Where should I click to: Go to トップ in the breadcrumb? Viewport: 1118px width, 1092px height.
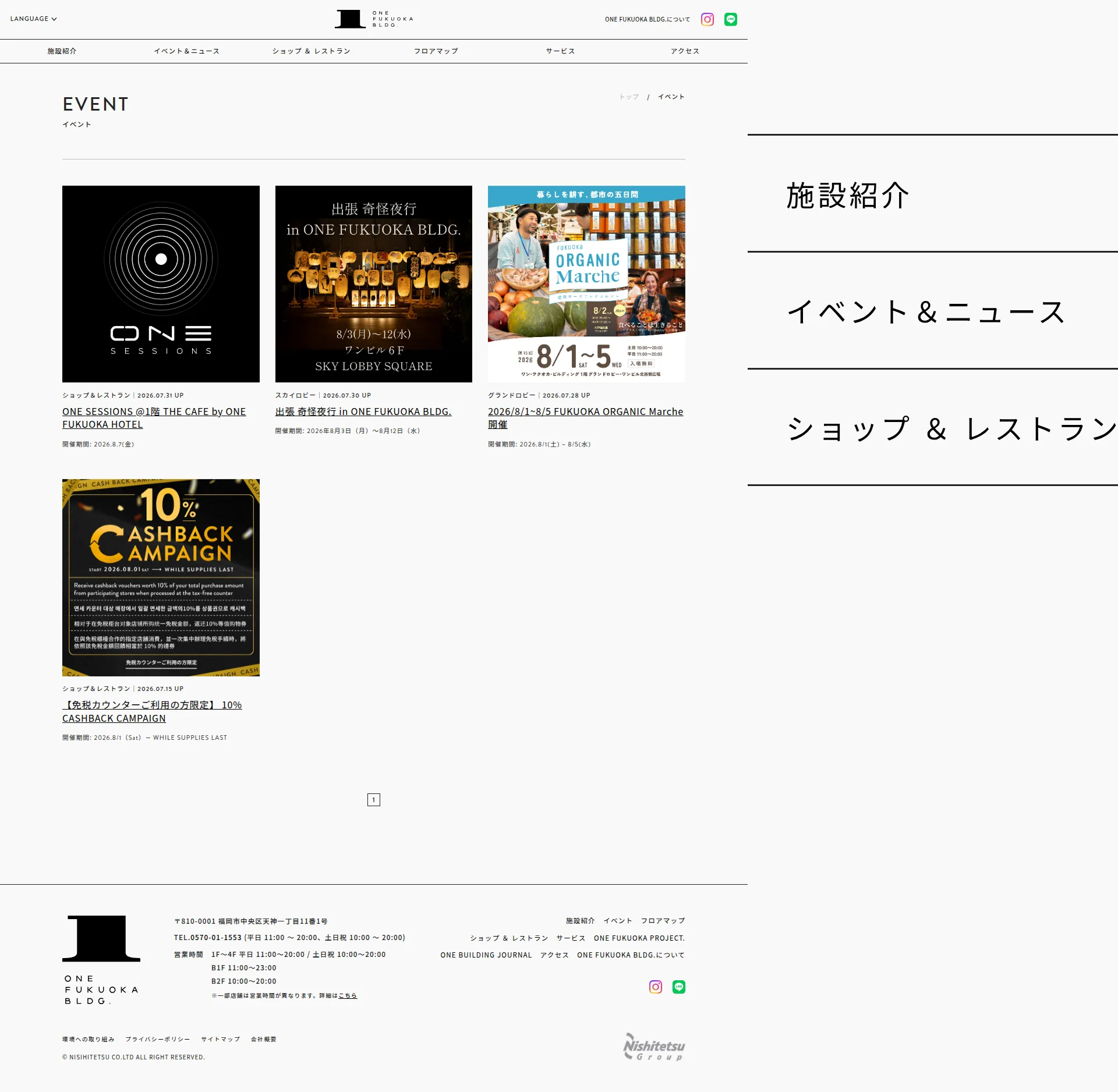coord(629,97)
